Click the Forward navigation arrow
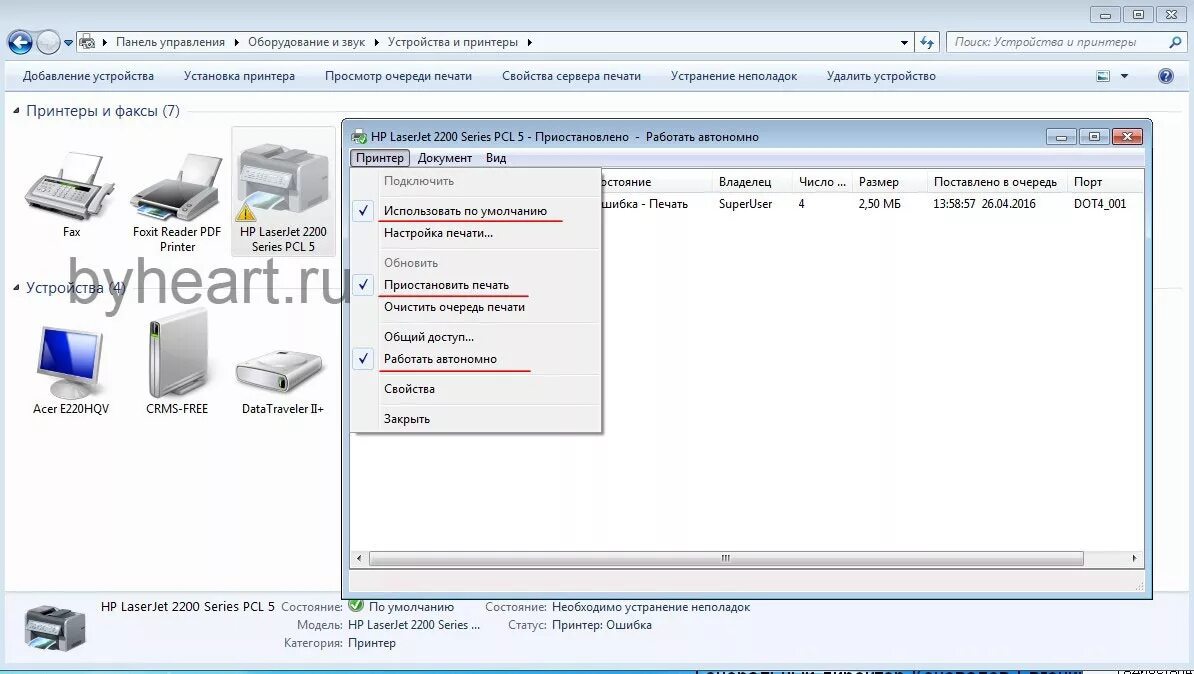The image size is (1194, 674). (x=48, y=42)
